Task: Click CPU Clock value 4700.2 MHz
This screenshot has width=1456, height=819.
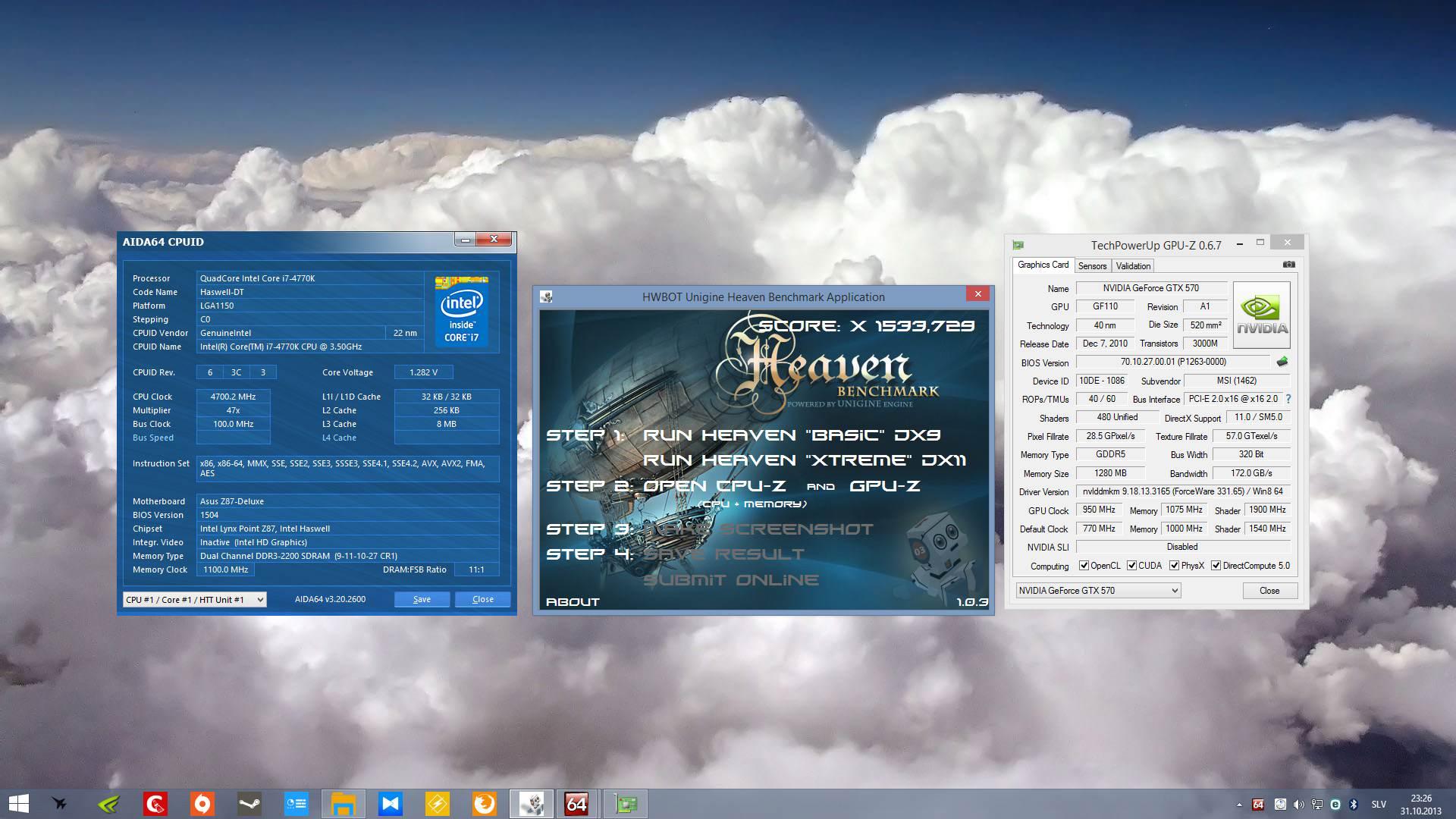Action: pos(233,397)
